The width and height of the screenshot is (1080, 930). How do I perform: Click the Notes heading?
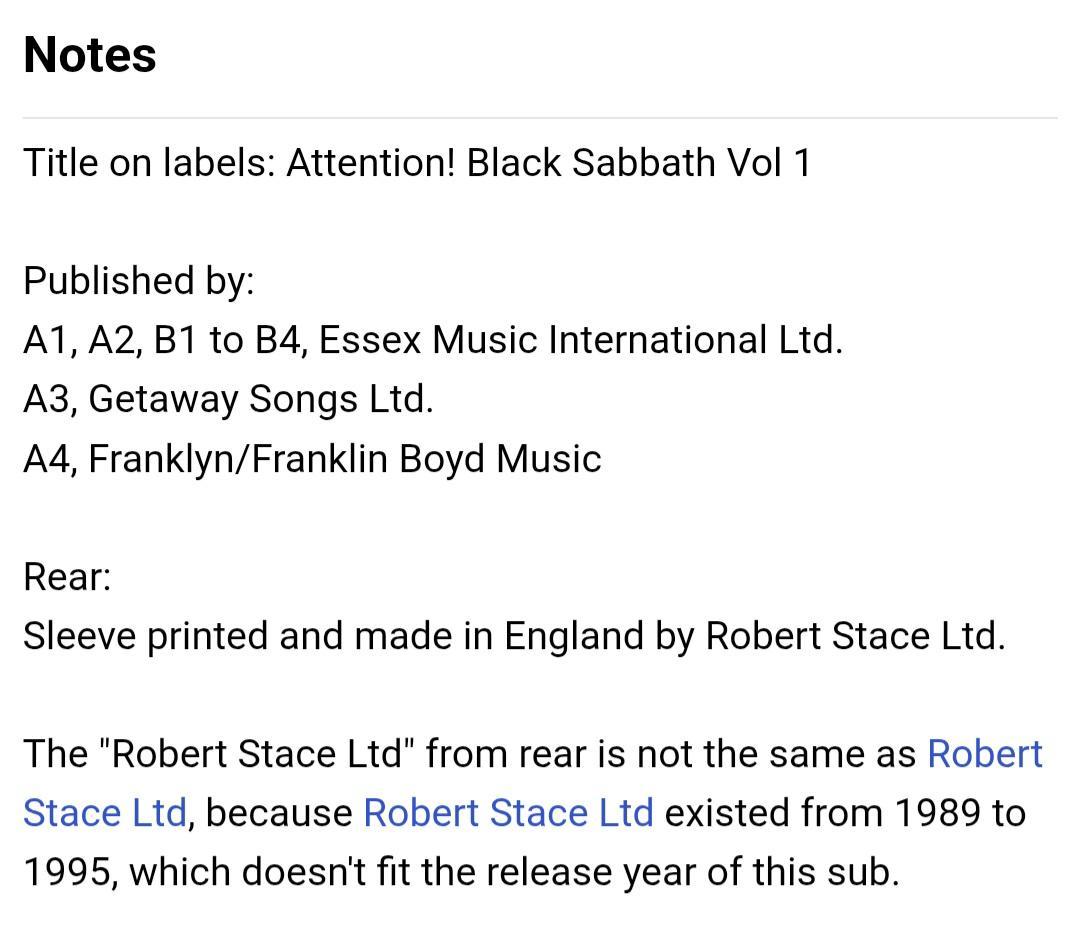pyautogui.click(x=90, y=55)
